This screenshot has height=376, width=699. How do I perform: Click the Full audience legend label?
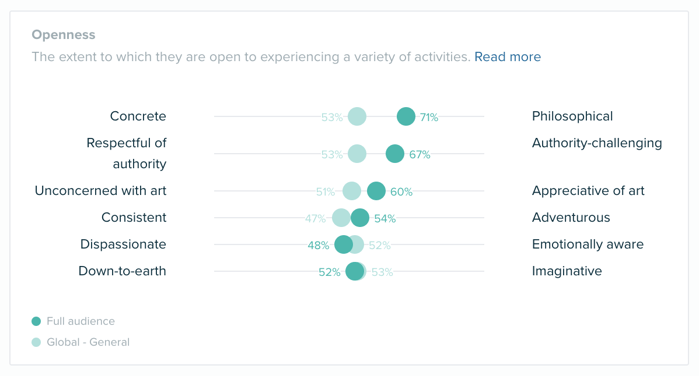coord(81,321)
